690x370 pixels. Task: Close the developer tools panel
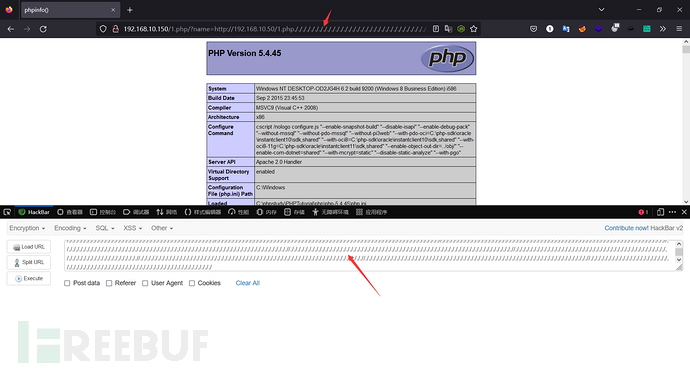(x=684, y=212)
